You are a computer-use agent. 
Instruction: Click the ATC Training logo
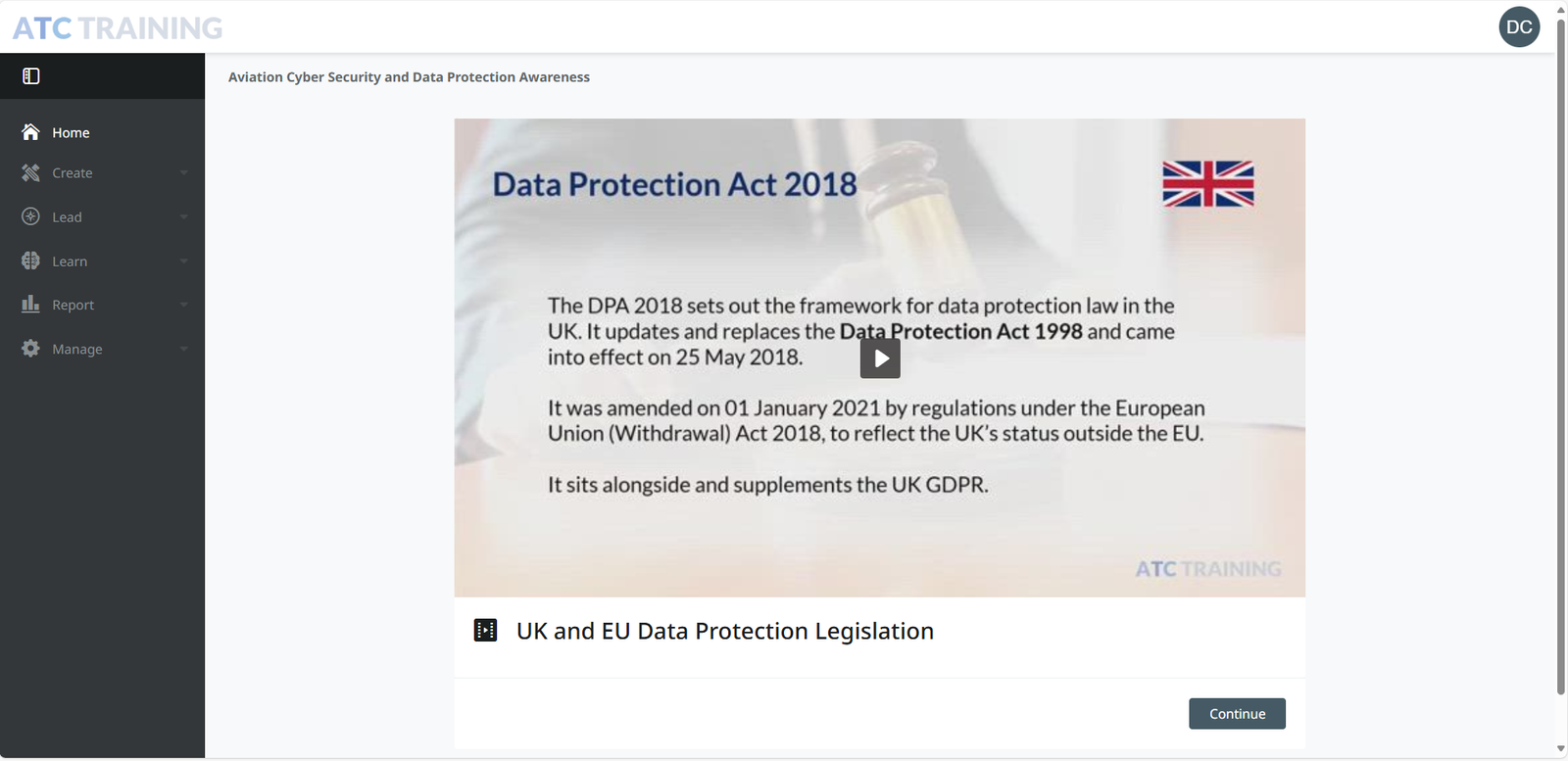[118, 28]
